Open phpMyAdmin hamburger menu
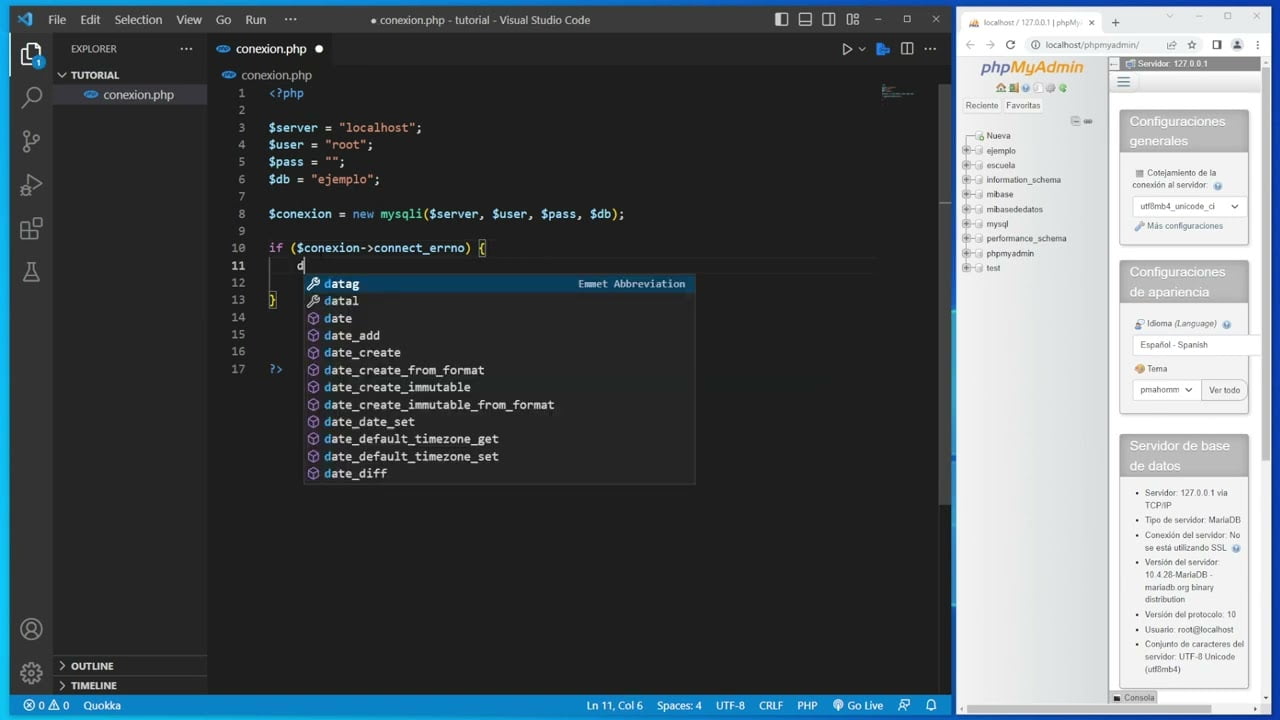Viewport: 1280px width, 720px height. tap(1123, 82)
